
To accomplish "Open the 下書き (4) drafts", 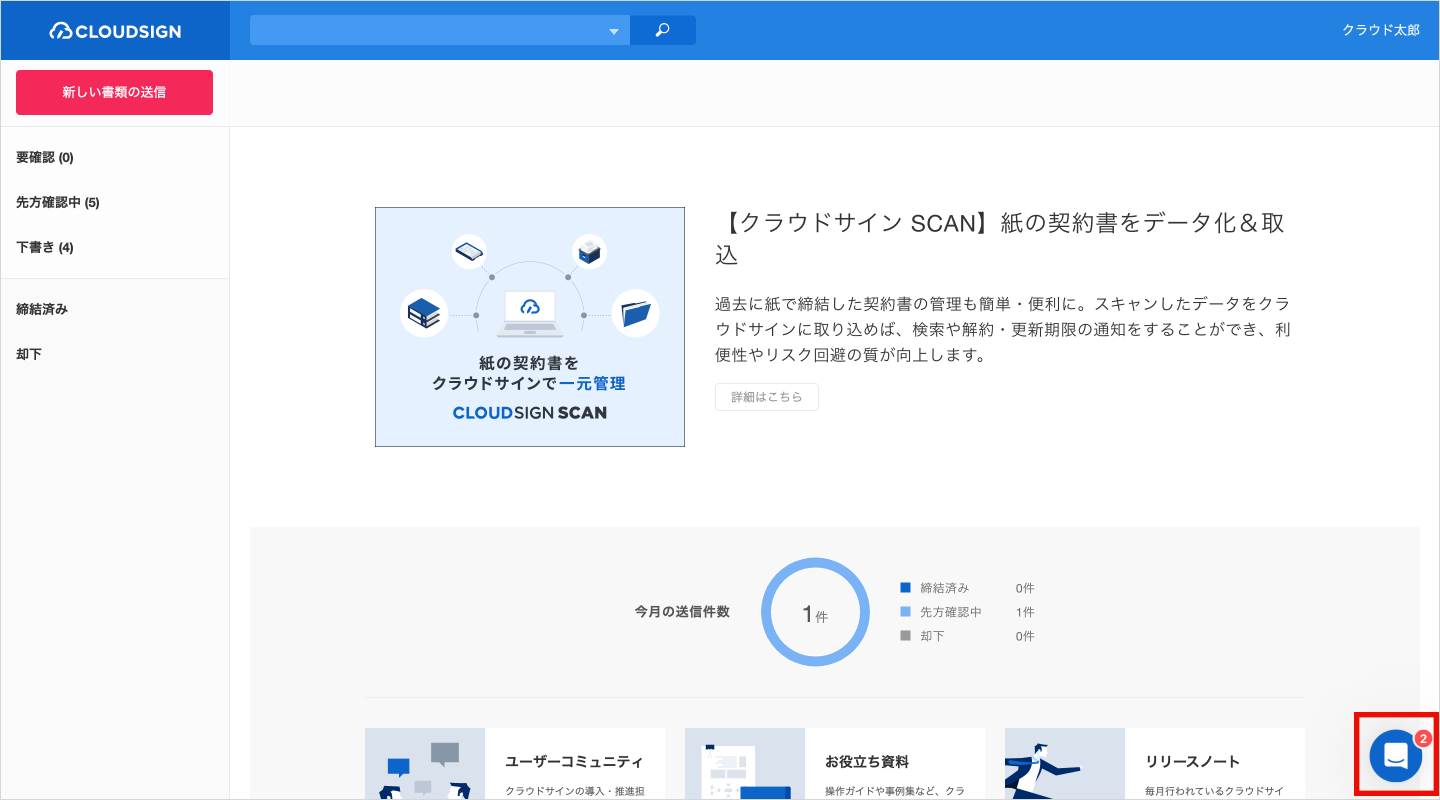I will tap(45, 247).
